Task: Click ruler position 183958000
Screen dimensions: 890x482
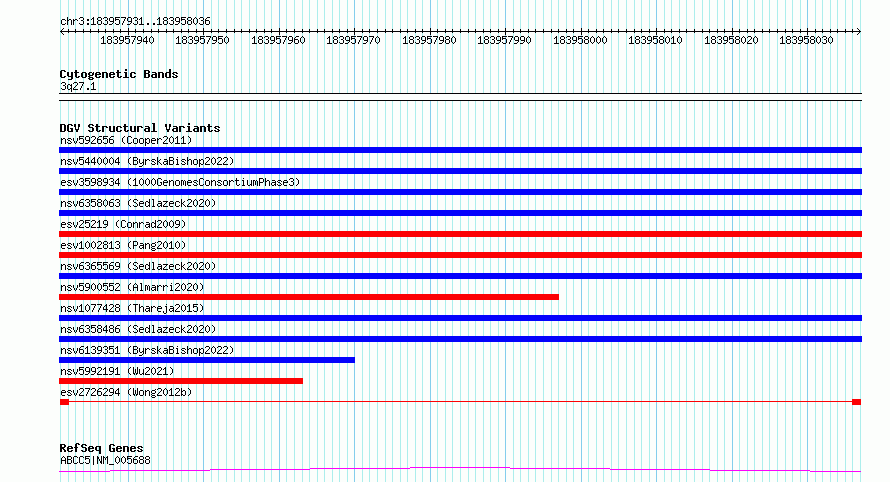Action: (580, 40)
